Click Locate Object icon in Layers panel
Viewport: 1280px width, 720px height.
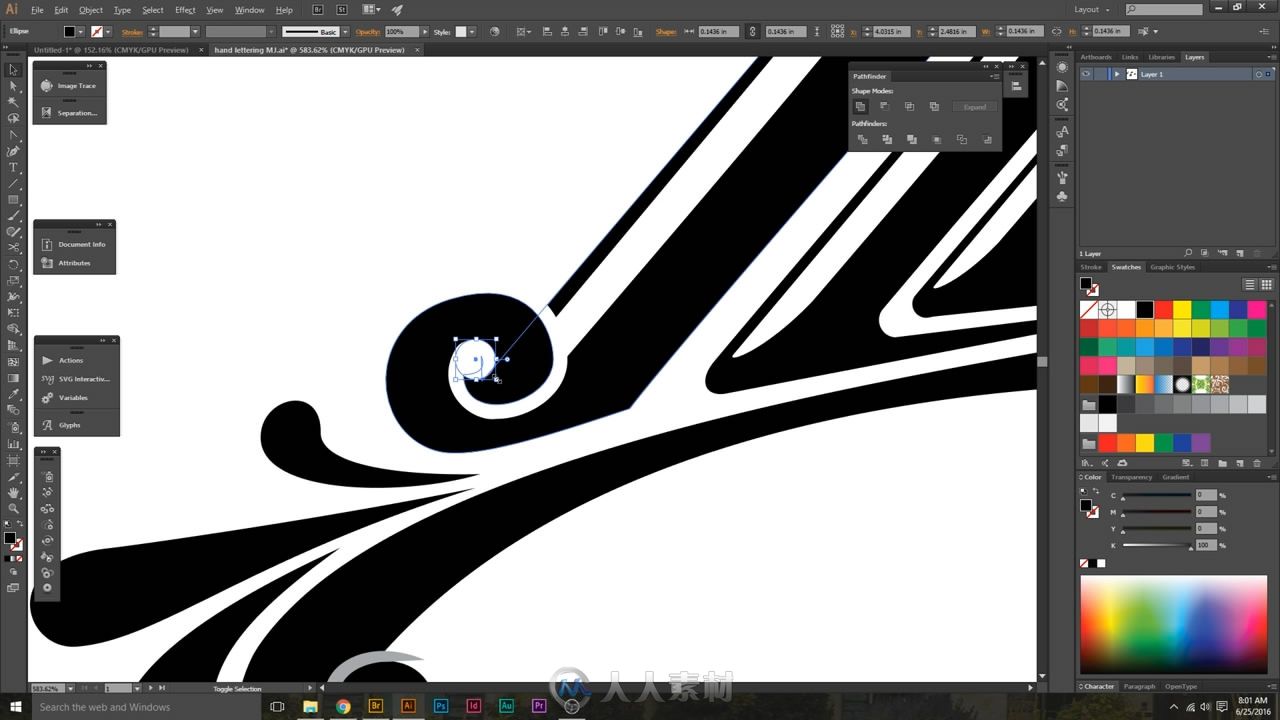(1188, 254)
